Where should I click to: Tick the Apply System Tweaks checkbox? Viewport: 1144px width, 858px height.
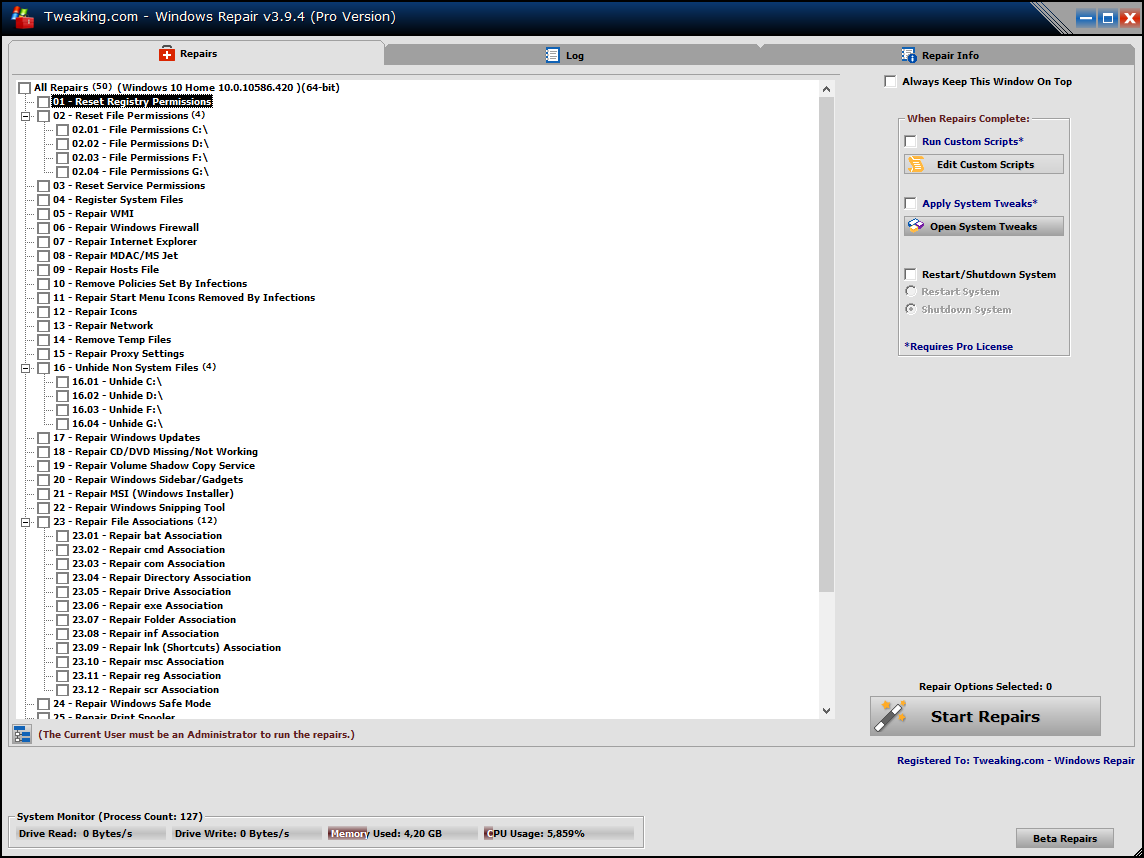click(x=911, y=204)
